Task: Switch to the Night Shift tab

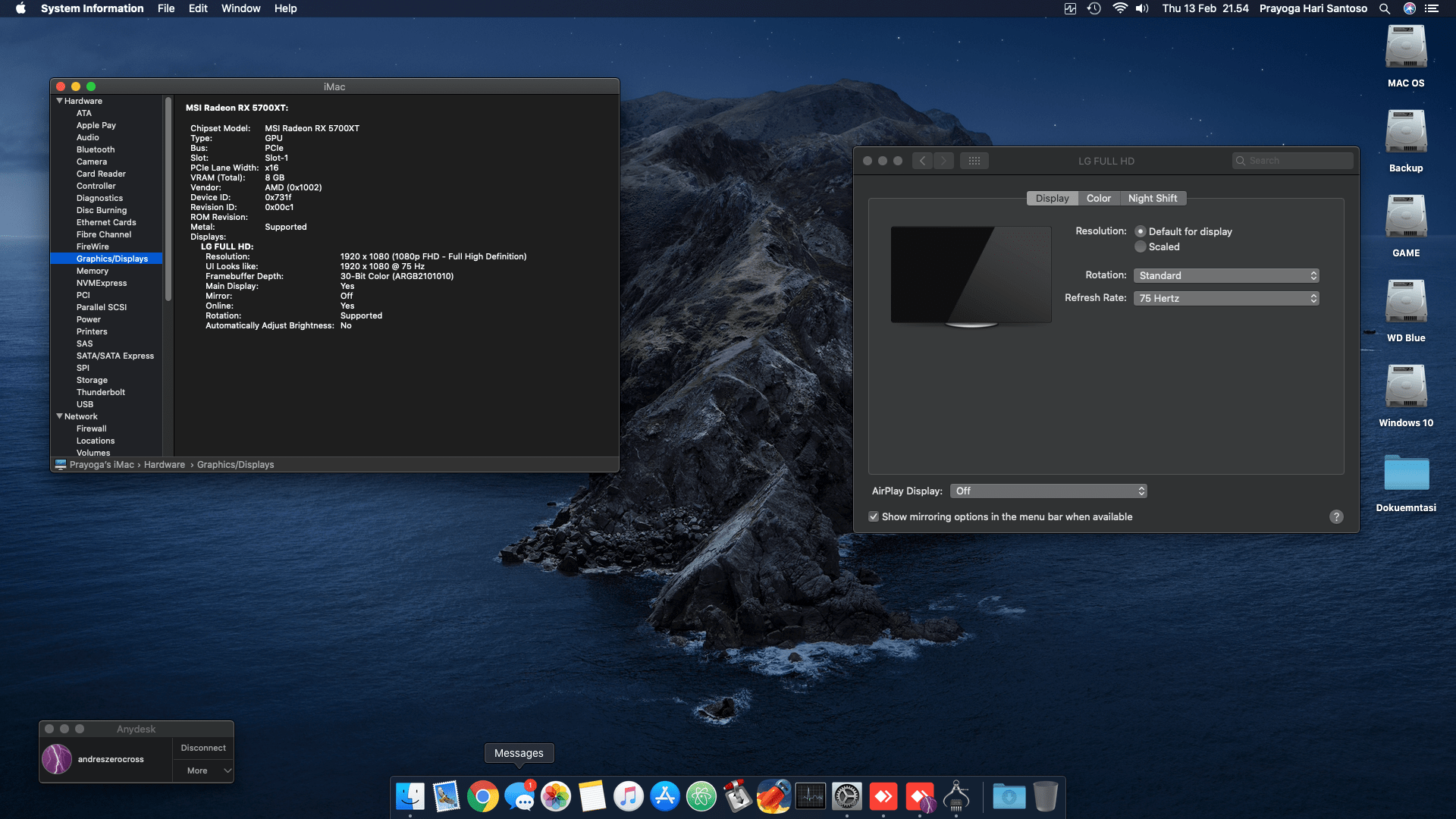Action: [1153, 198]
